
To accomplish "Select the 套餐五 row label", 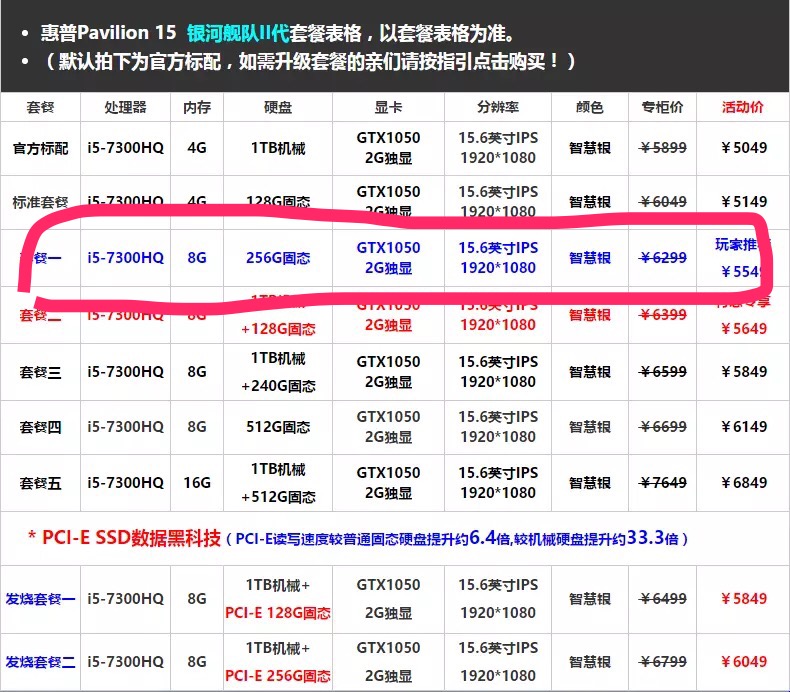I will point(40,483).
